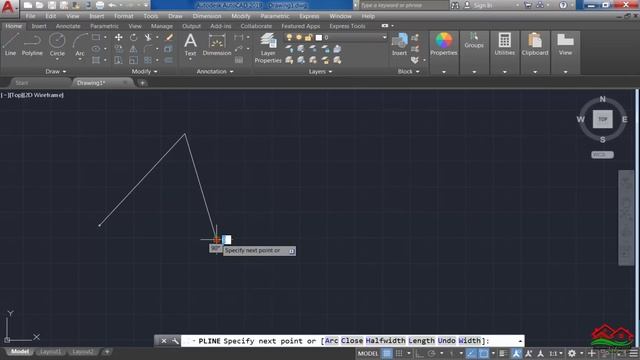This screenshot has height=360, width=640.
Task: Toggle ortho mode in status bar
Action: pos(419,353)
